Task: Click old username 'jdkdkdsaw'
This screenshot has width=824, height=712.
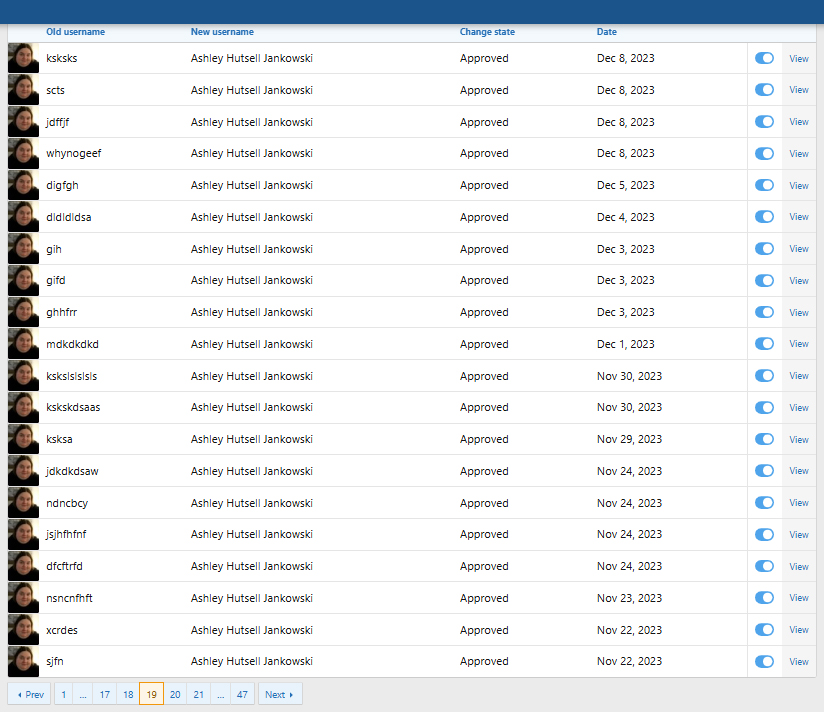Action: click(72, 471)
